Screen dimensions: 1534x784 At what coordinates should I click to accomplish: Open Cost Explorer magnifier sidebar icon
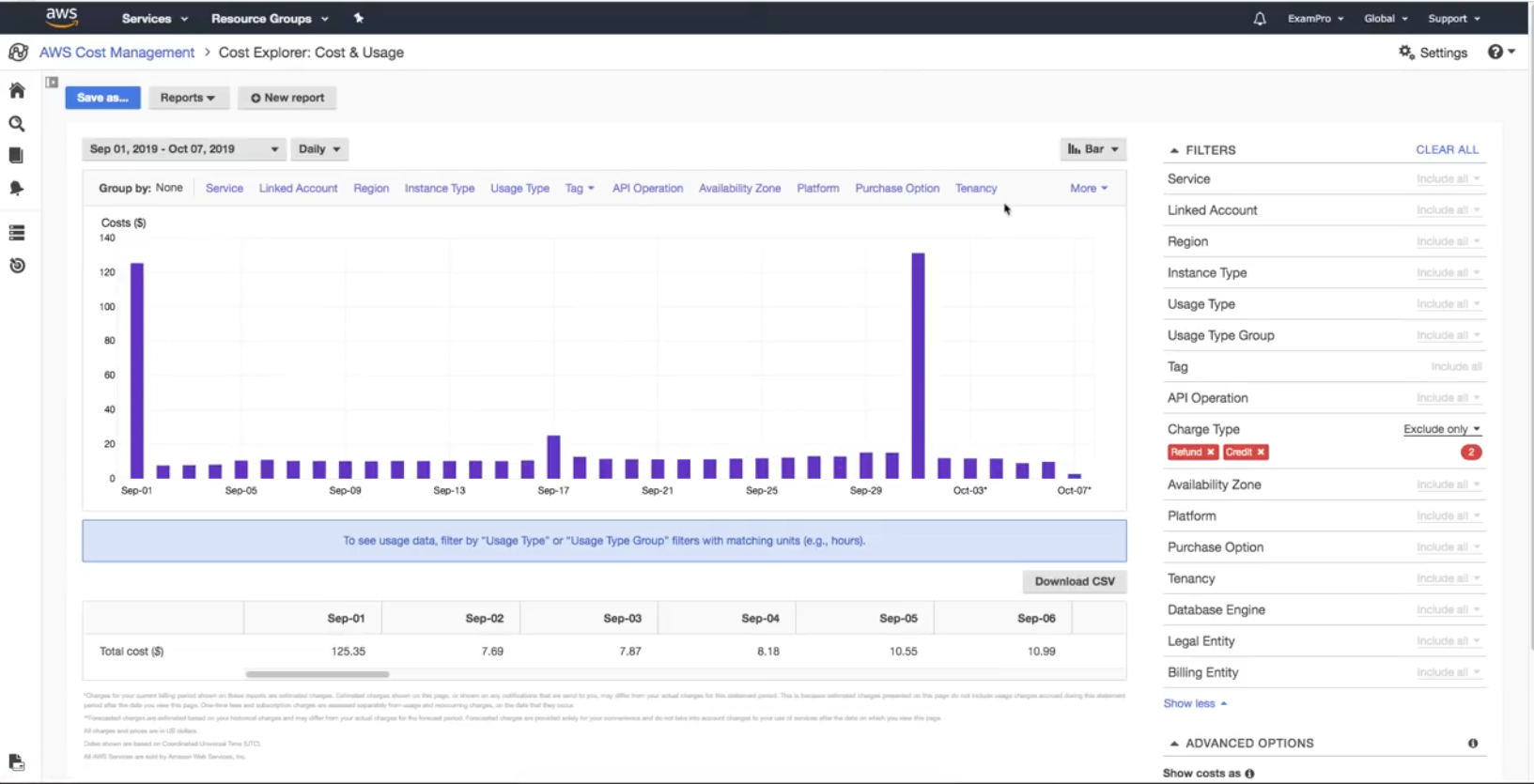point(17,124)
